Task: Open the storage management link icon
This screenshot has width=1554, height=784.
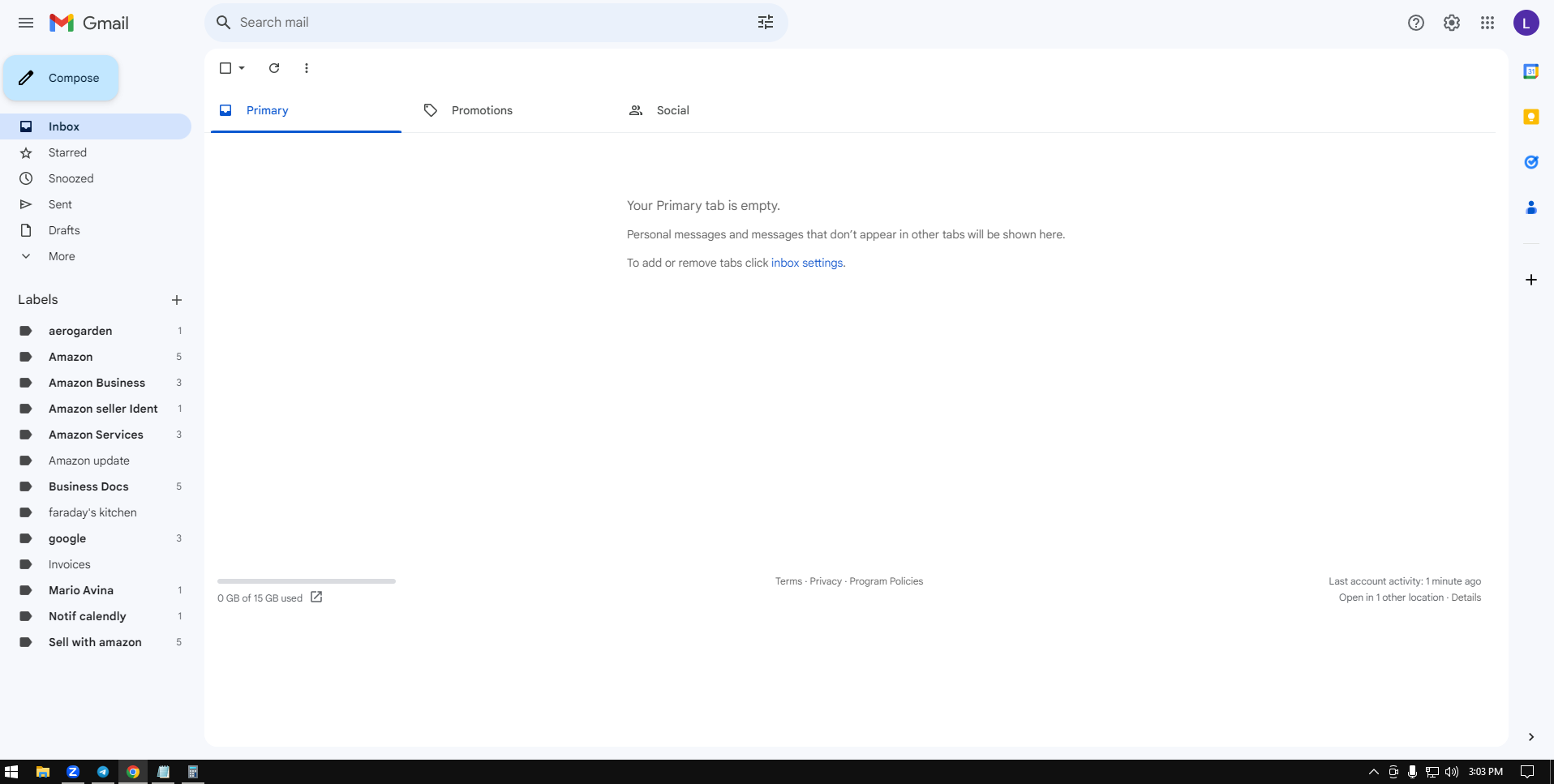Action: click(316, 598)
